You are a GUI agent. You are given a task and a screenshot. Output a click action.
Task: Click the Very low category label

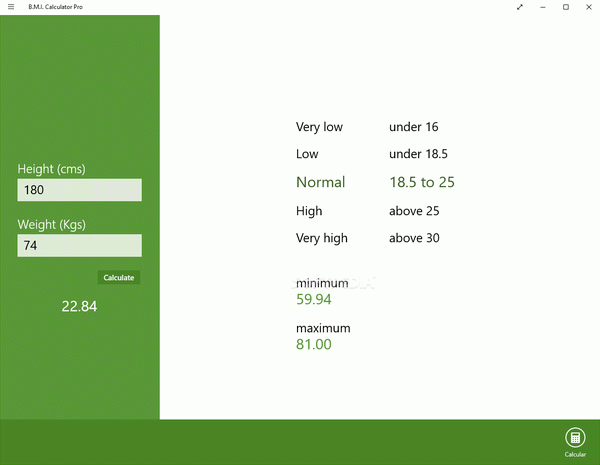319,127
